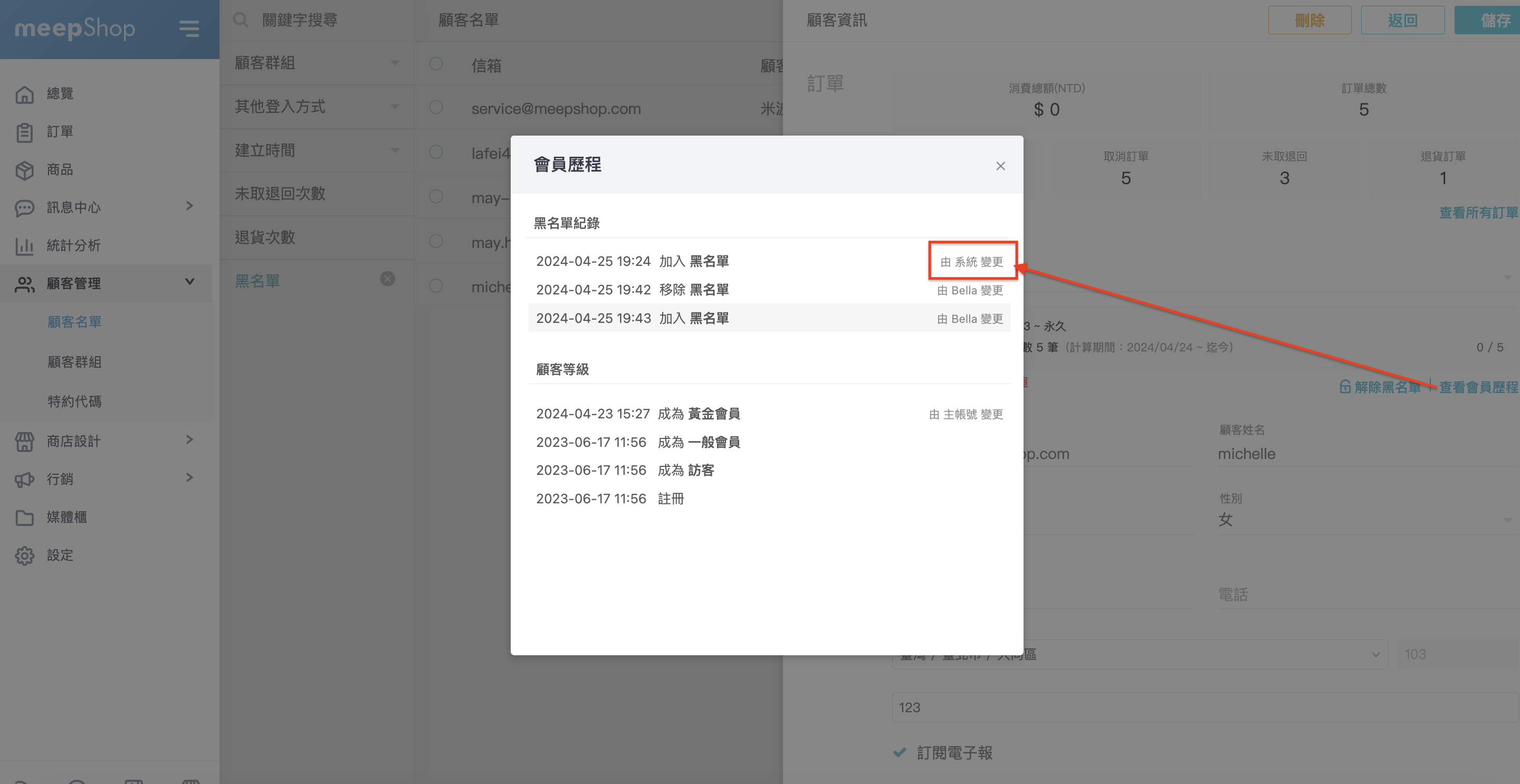The image size is (1520, 784).
Task: Open the 媒體櫃 folder icon
Action: [x=24, y=518]
